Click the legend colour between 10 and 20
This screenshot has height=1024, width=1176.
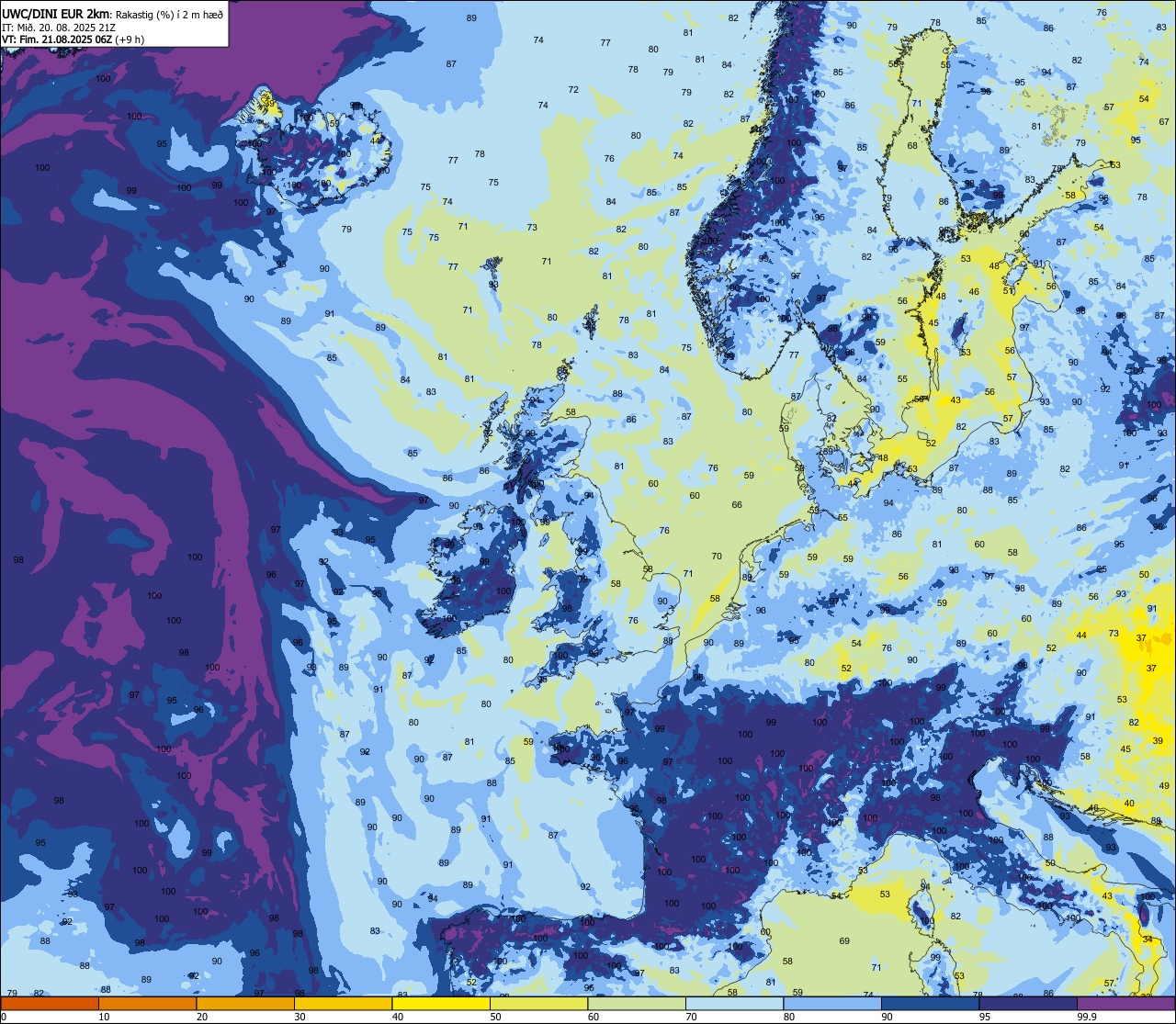[x=147, y=1004]
